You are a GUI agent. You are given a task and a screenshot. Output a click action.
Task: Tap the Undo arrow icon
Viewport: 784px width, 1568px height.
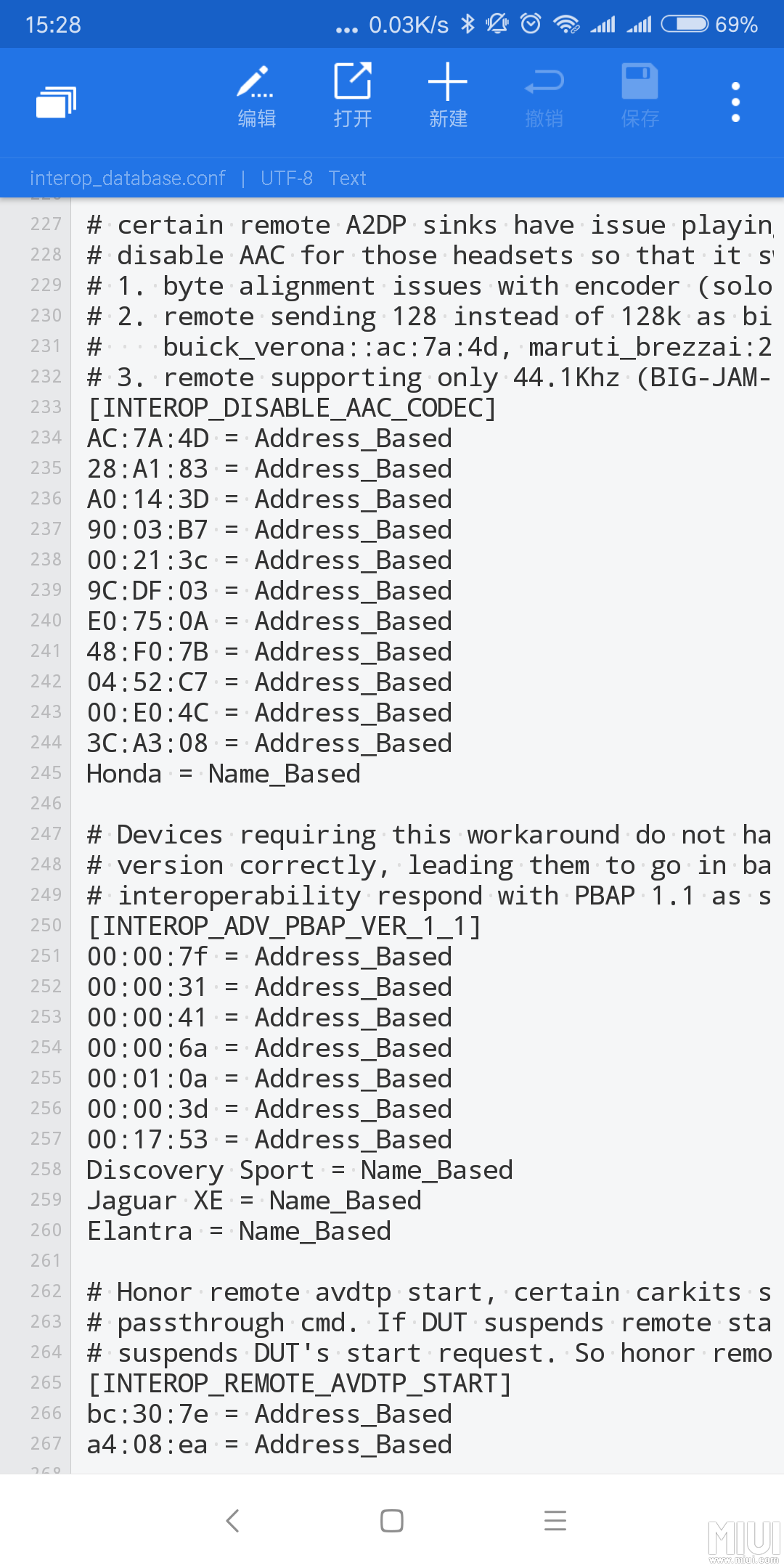[544, 96]
